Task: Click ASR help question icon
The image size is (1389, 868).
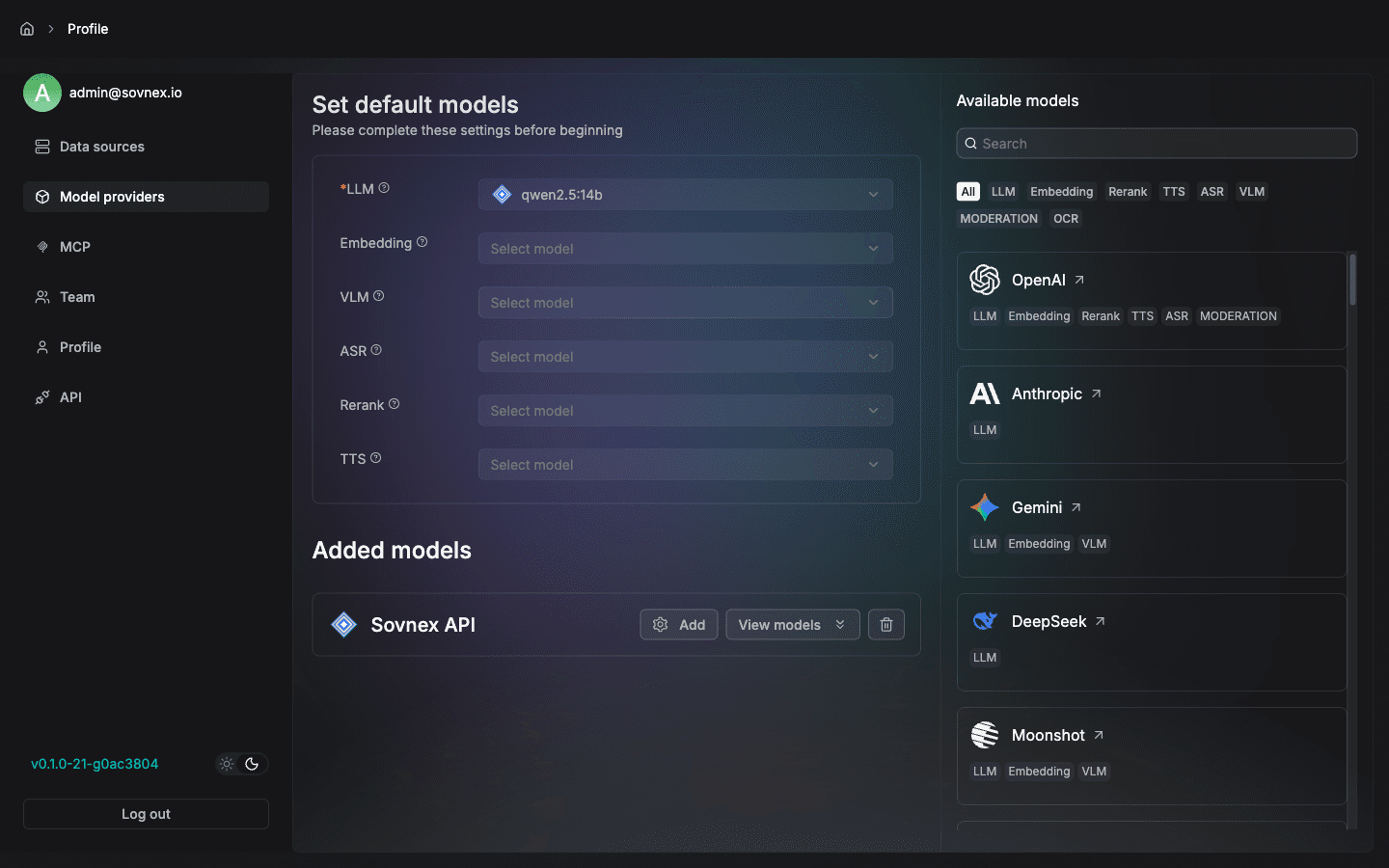Action: click(376, 350)
